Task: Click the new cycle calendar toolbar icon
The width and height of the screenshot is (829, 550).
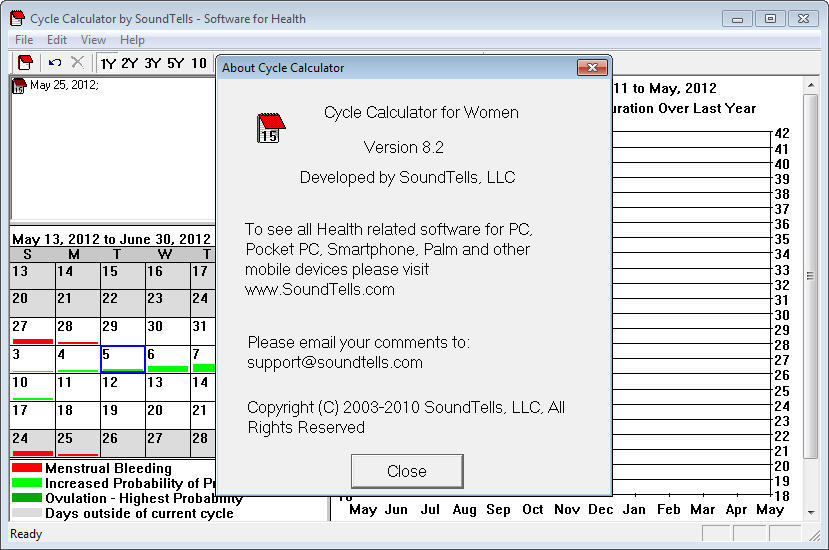Action: 25,63
